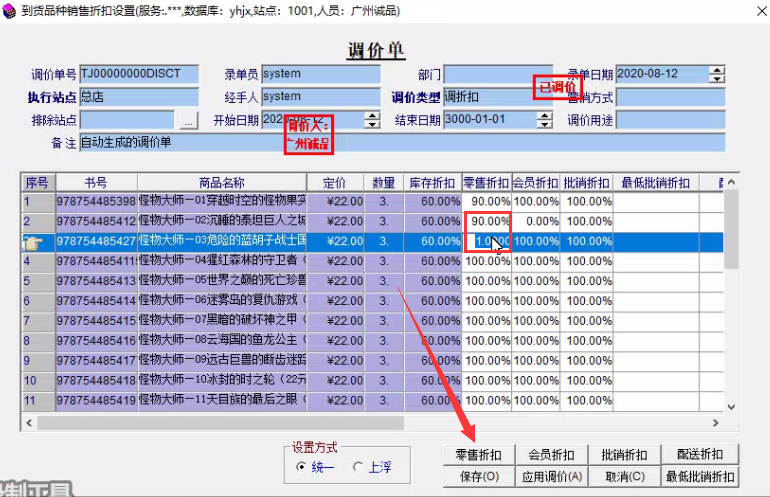Click the 会员折扣 column header

(536, 183)
